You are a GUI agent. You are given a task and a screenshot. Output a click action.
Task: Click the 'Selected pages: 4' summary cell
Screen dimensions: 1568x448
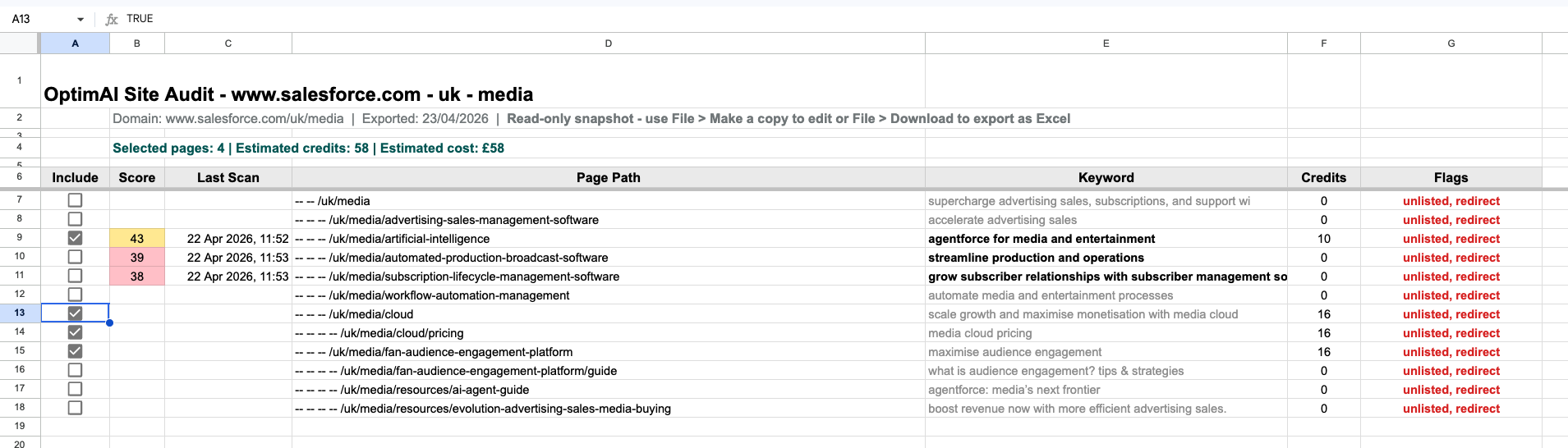(308, 148)
